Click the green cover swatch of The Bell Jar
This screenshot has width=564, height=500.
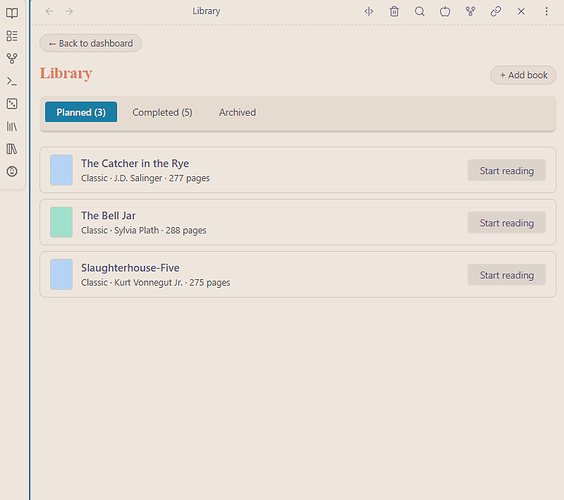[62, 222]
